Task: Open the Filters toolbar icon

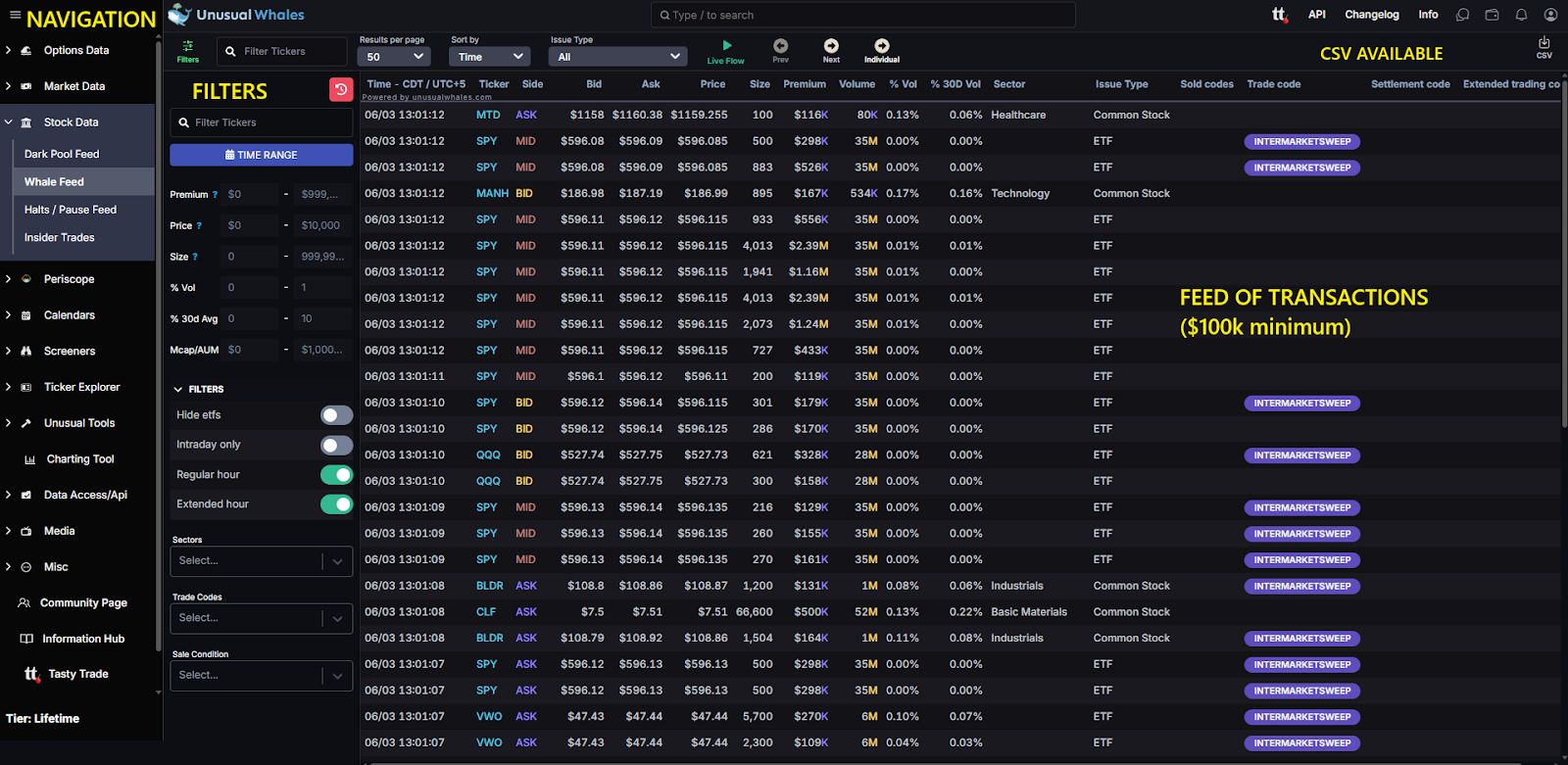Action: pos(188,52)
